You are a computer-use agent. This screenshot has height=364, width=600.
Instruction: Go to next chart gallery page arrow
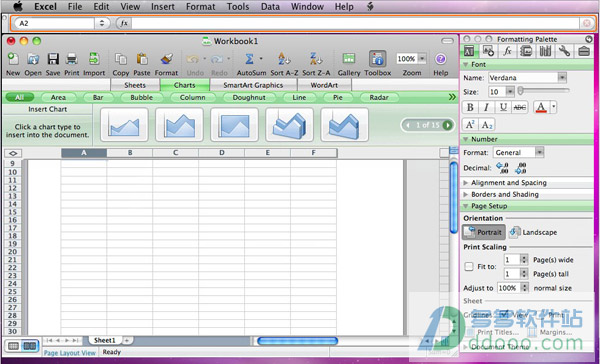point(447,125)
